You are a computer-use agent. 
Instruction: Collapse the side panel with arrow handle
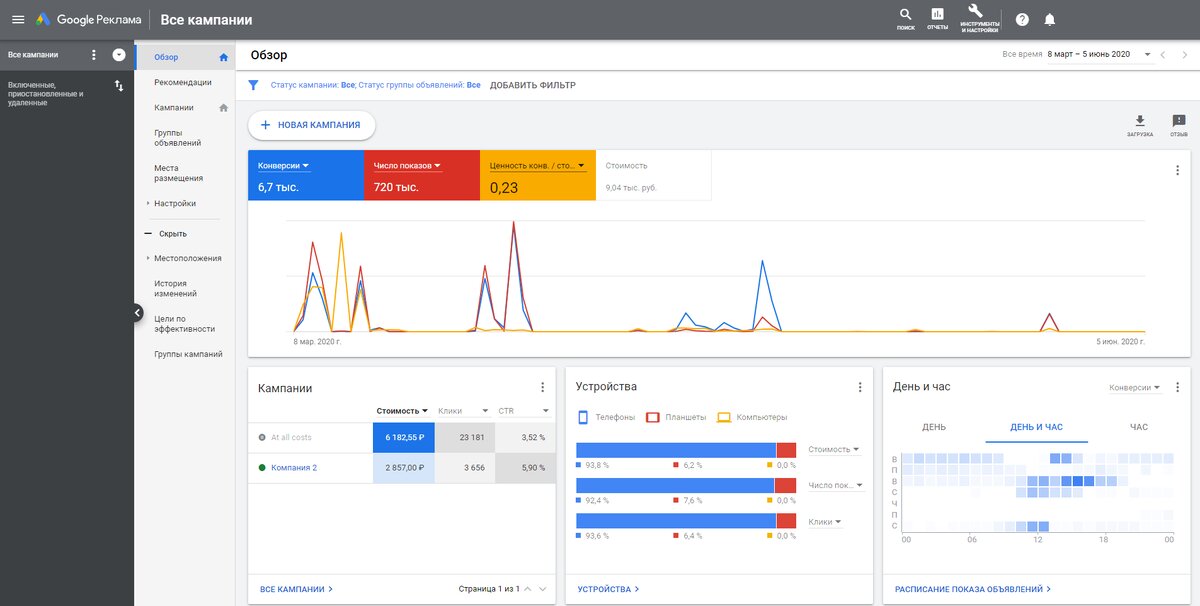(138, 312)
